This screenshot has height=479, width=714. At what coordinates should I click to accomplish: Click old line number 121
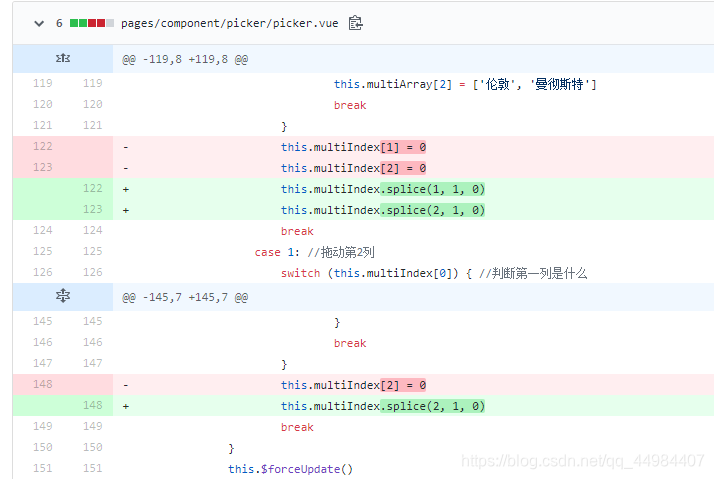coord(43,125)
